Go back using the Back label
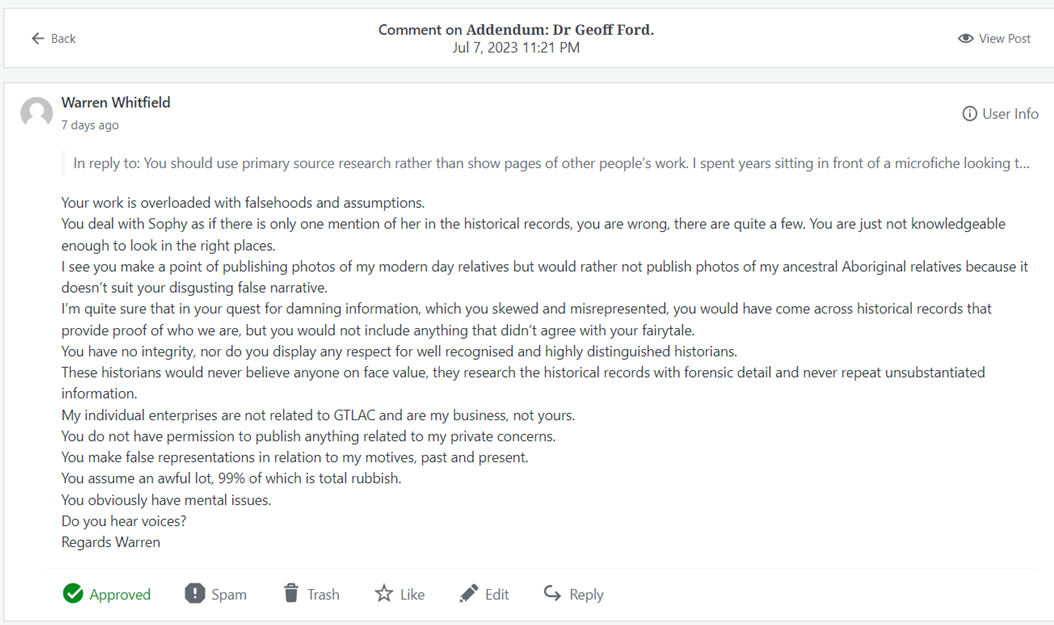Screen dimensions: 1054x625 pyautogui.click(x=63, y=38)
